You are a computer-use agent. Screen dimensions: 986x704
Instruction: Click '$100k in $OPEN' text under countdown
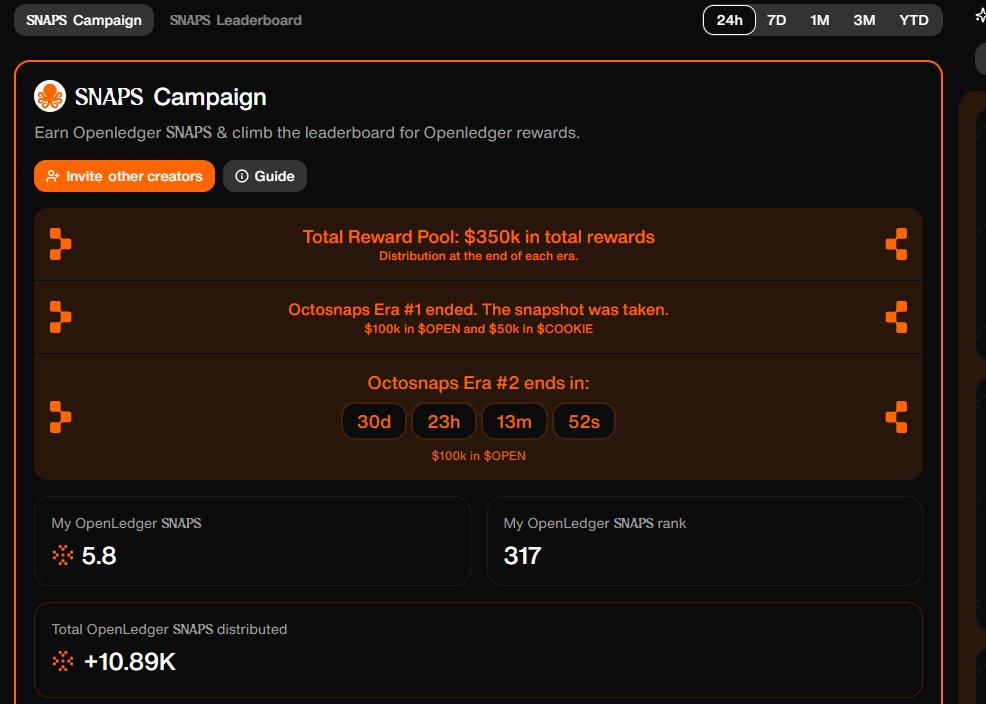(479, 456)
